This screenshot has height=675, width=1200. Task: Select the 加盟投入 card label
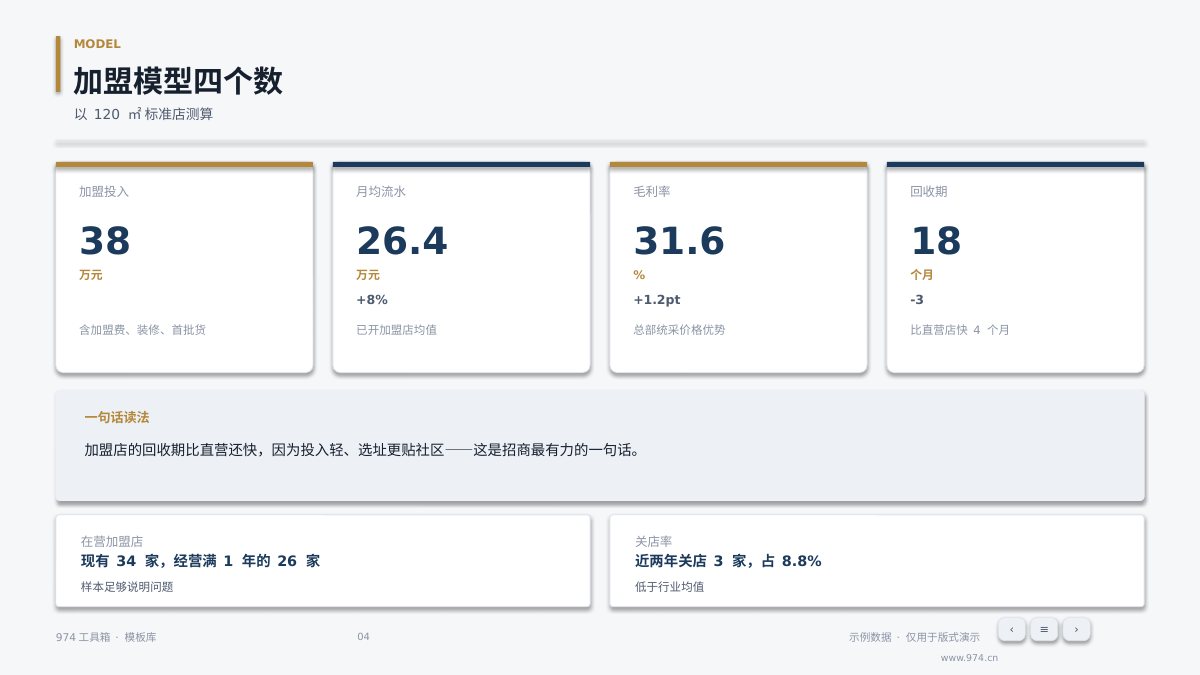coord(104,191)
